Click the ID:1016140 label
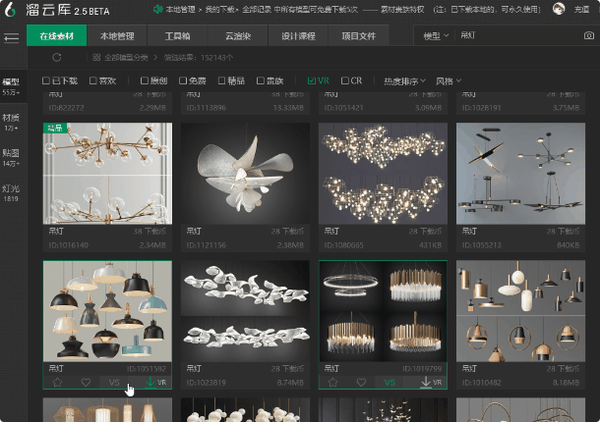The height and width of the screenshot is (422, 600). [x=68, y=245]
